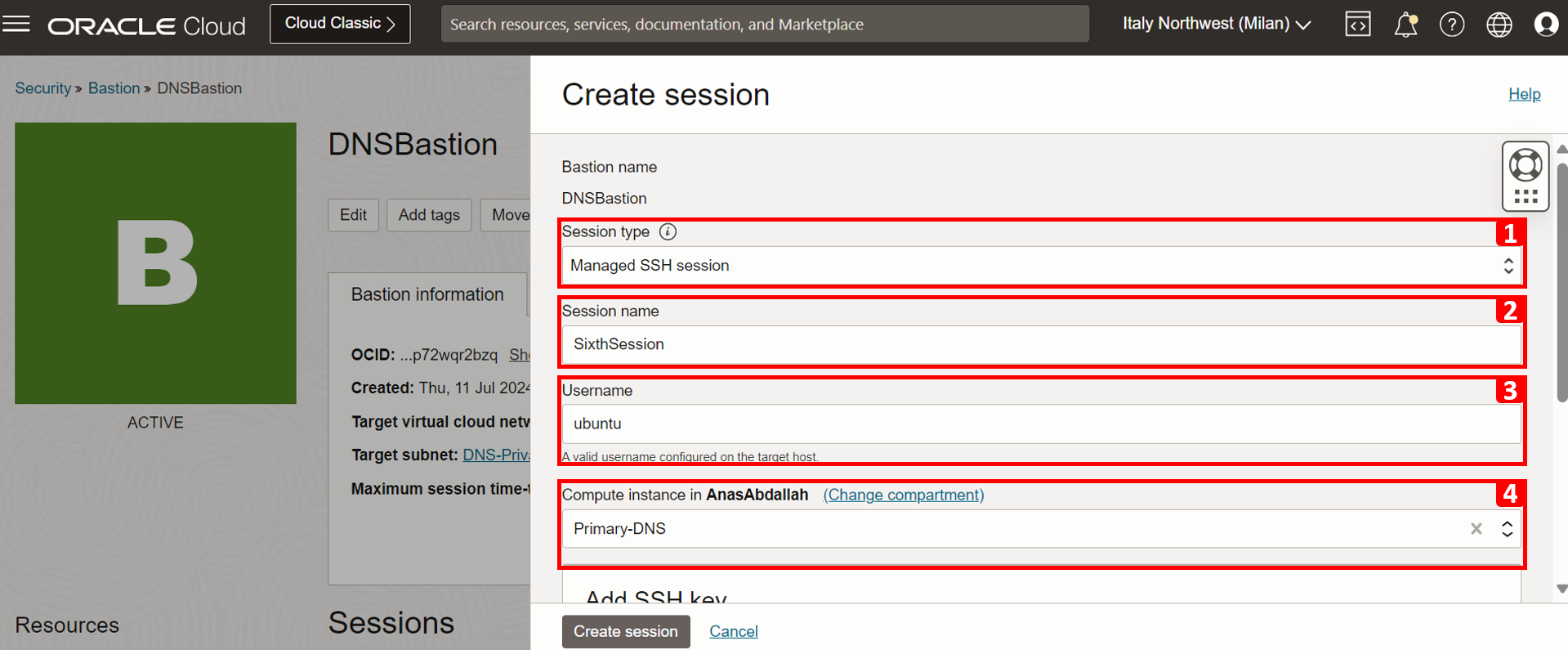
Task: Click the Oracle Cloud logo
Action: coord(146,25)
